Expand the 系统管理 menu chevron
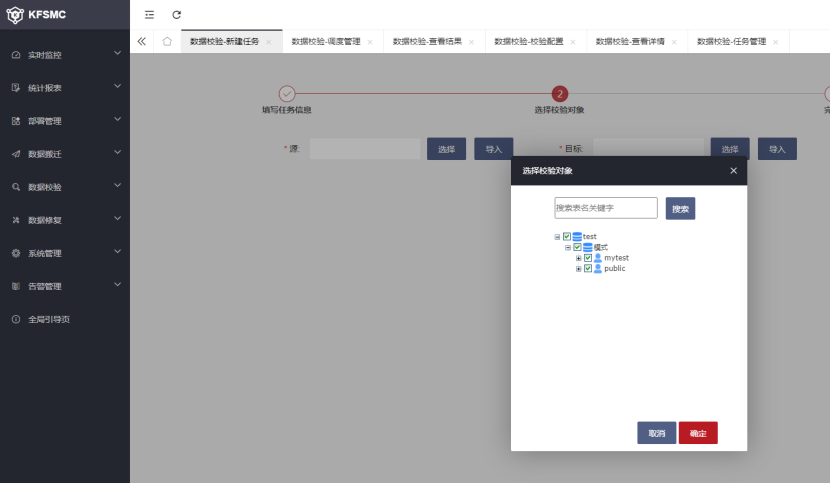 tap(118, 251)
